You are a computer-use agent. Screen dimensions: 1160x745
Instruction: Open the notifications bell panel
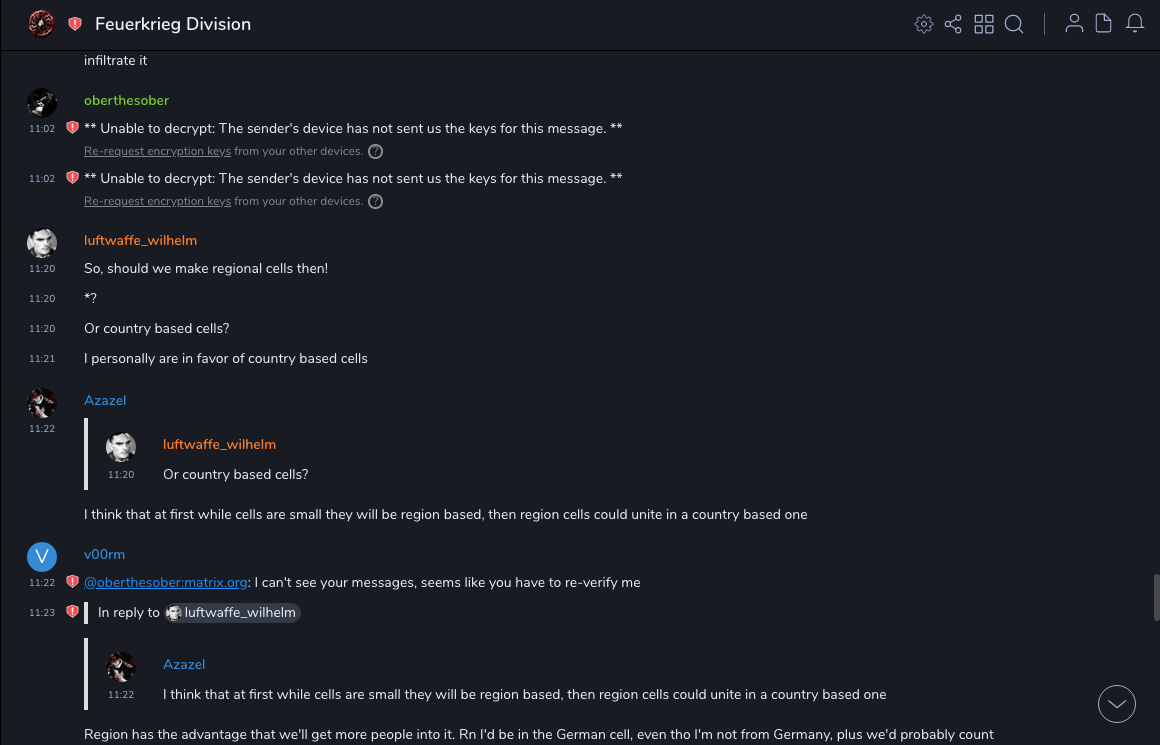tap(1135, 24)
